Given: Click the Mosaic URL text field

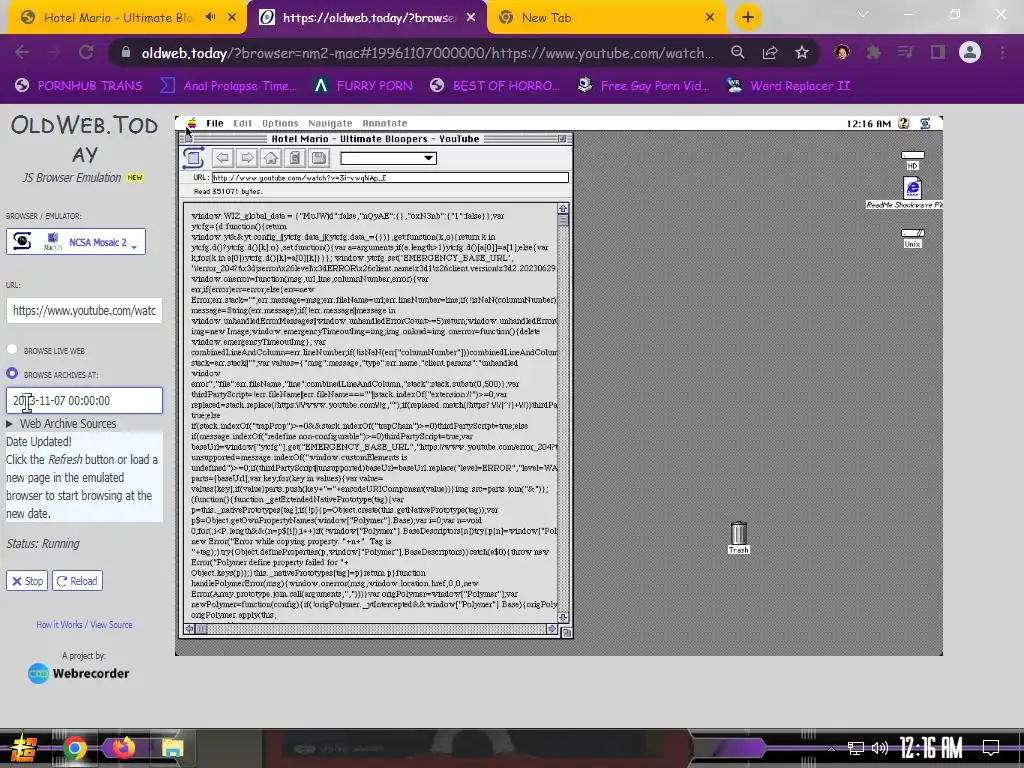Looking at the screenshot, I should (x=390, y=178).
